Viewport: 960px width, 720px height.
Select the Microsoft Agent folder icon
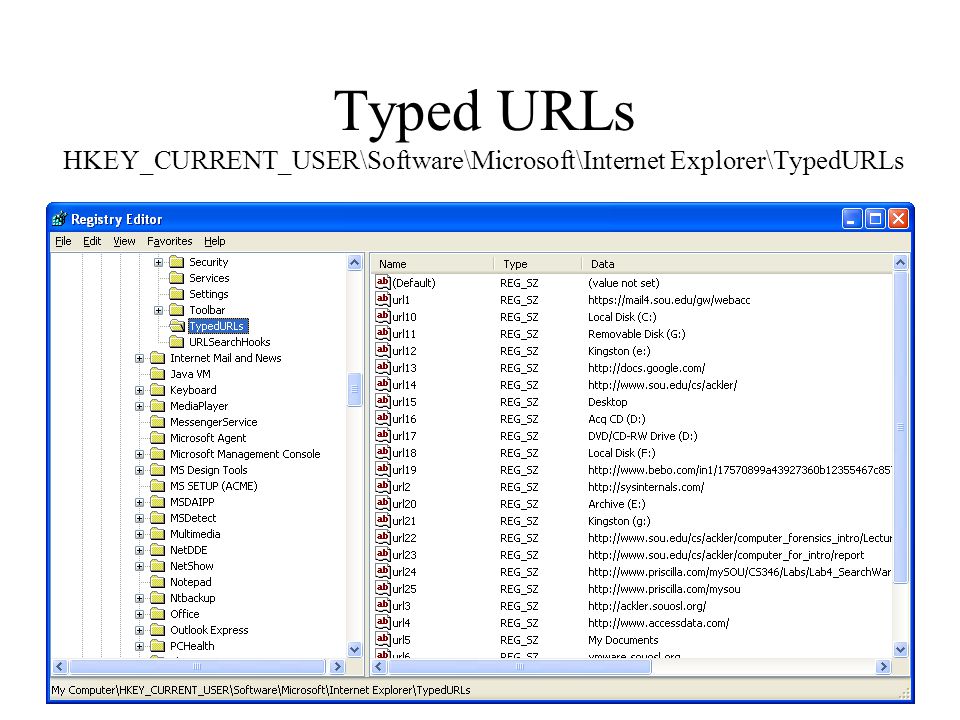[x=157, y=438]
